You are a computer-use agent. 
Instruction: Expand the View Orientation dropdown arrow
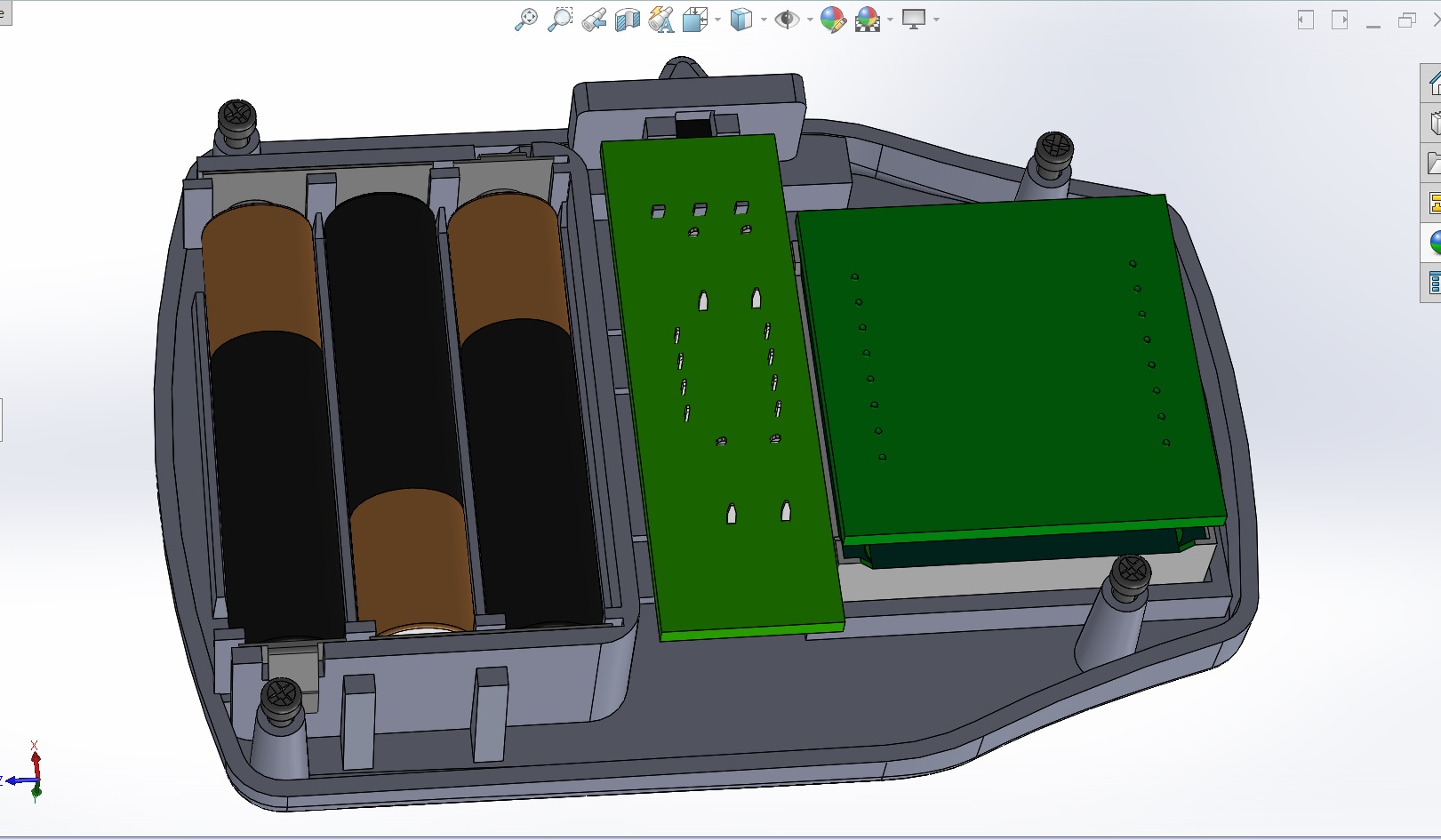tap(717, 20)
